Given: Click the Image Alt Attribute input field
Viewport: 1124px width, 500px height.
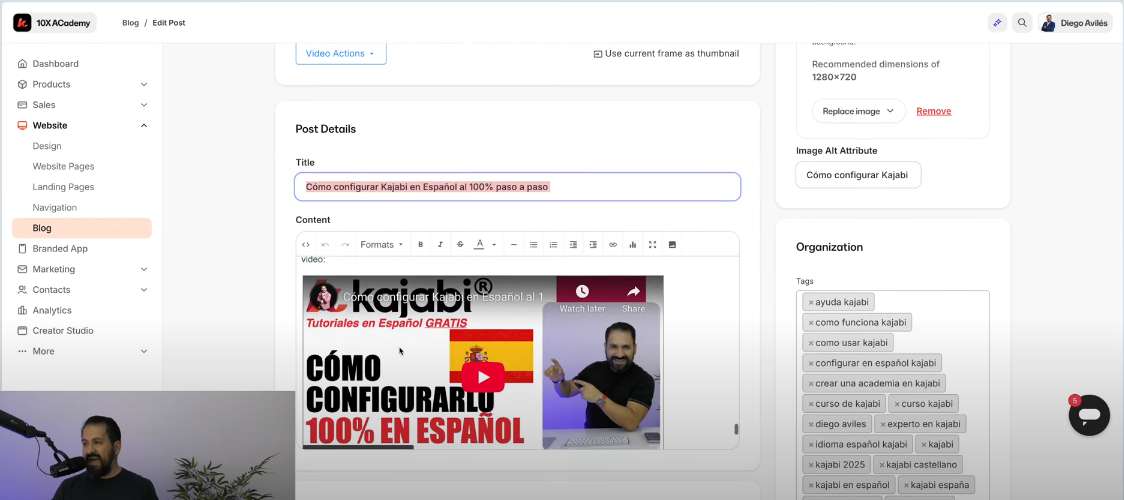Looking at the screenshot, I should pyautogui.click(x=858, y=175).
